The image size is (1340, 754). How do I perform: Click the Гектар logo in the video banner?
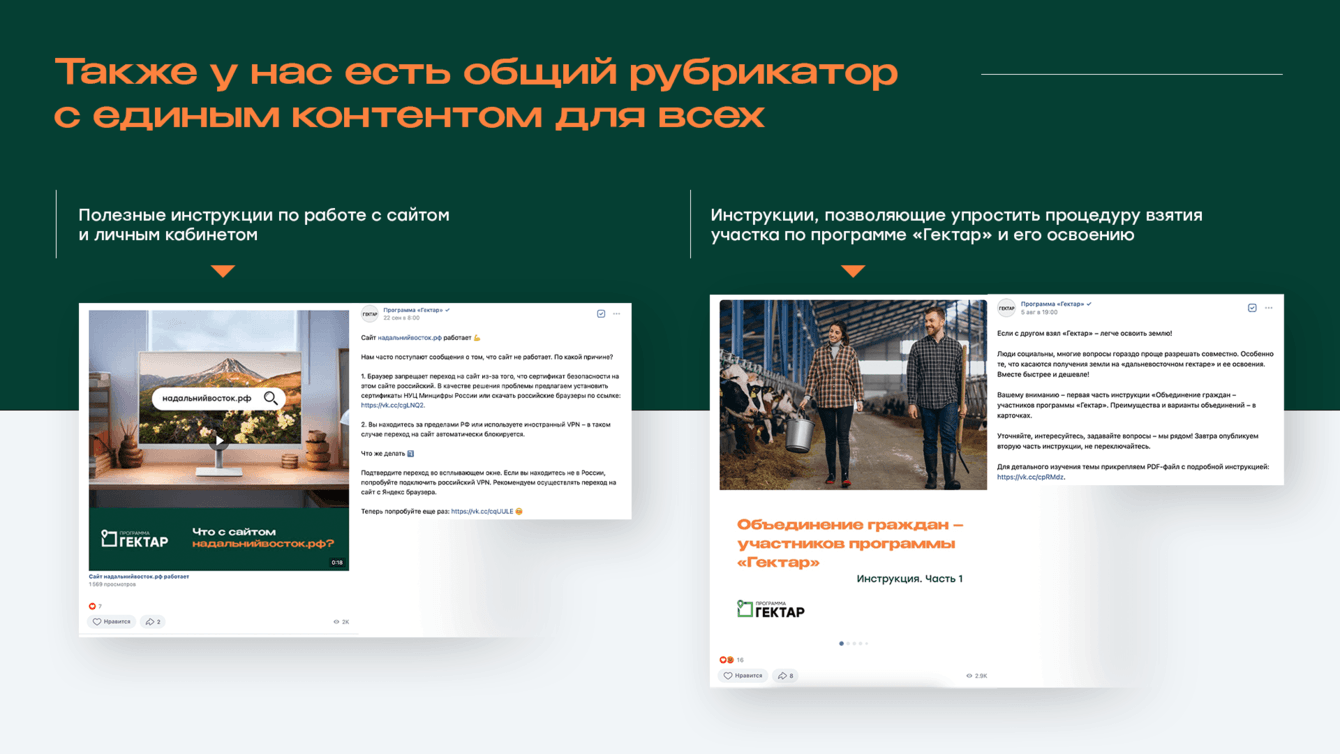point(134,539)
